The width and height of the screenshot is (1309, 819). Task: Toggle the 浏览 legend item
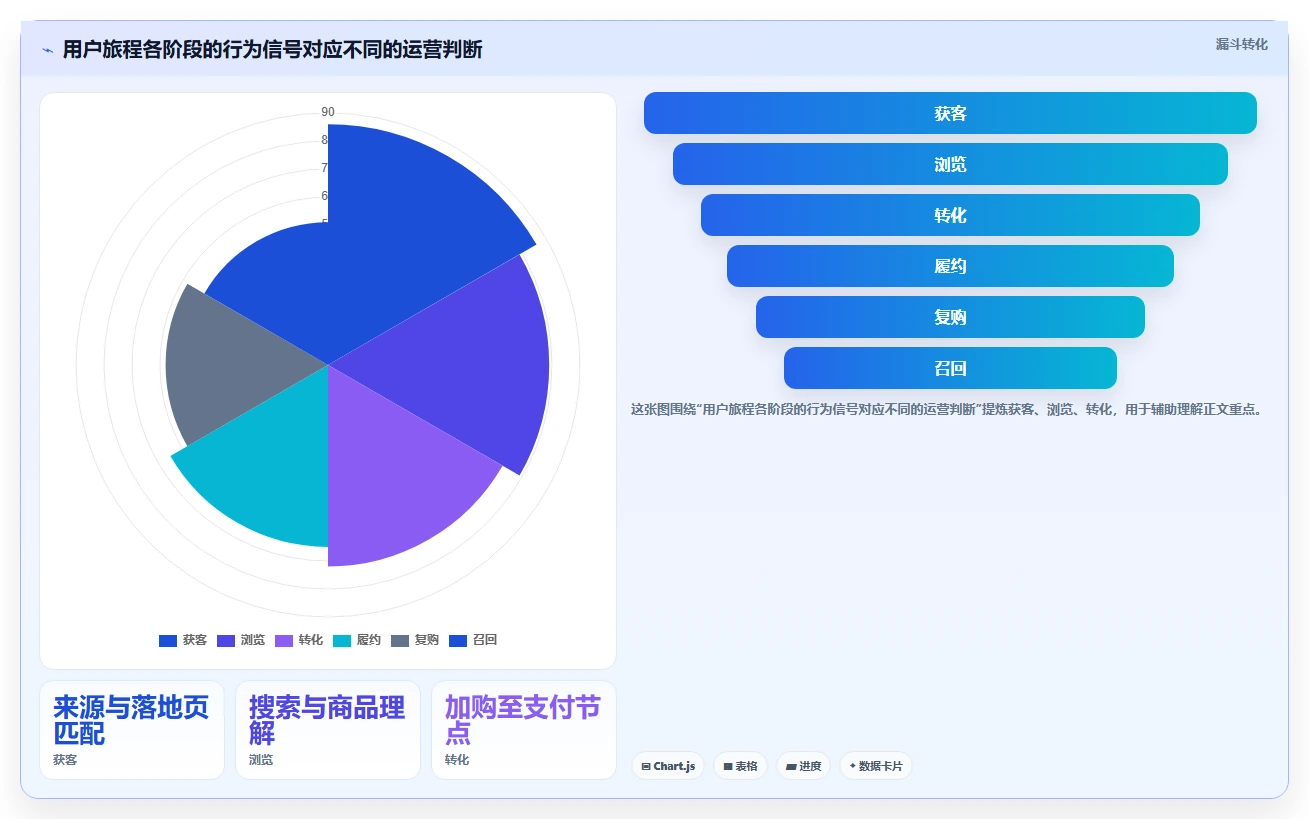click(x=241, y=640)
